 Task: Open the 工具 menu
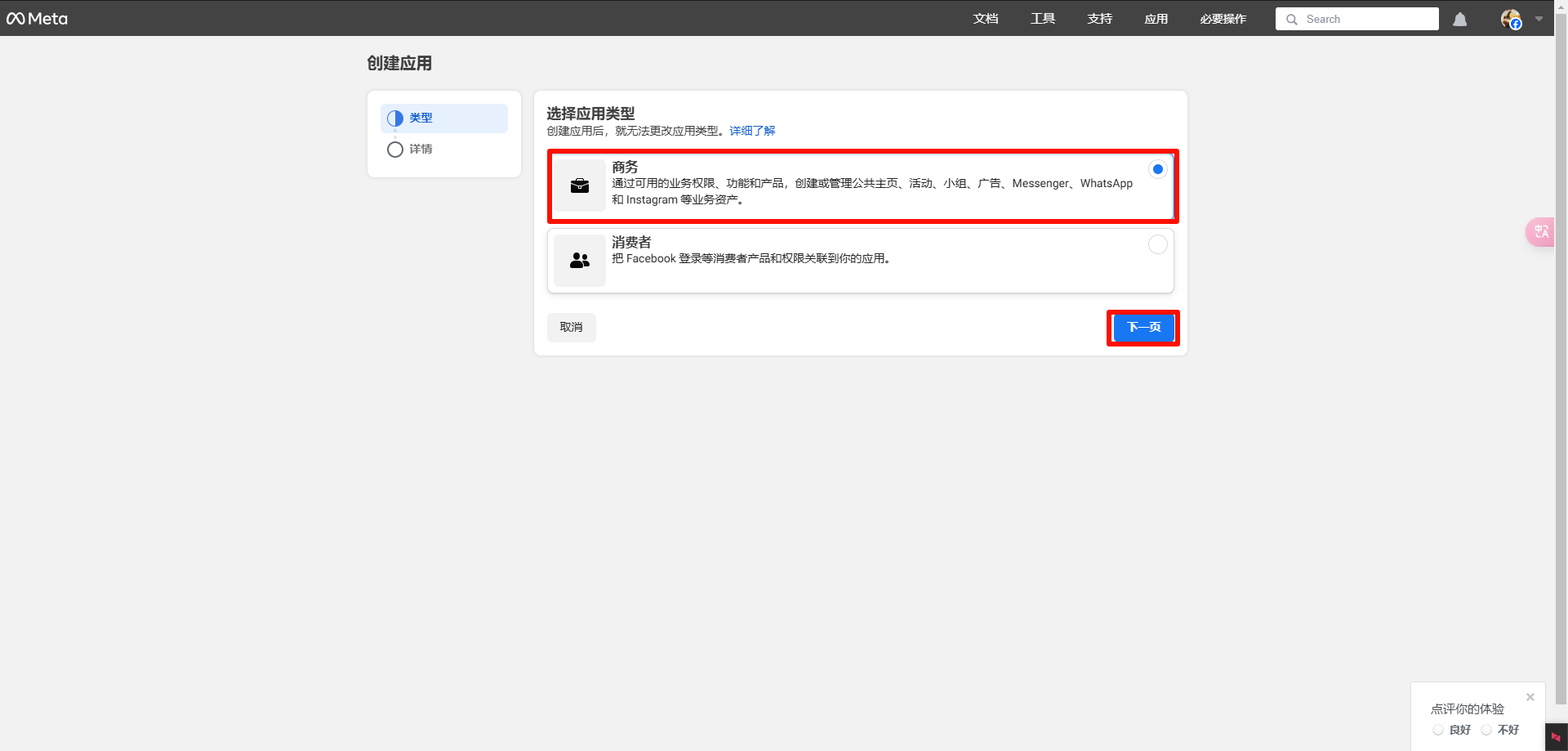[1043, 19]
